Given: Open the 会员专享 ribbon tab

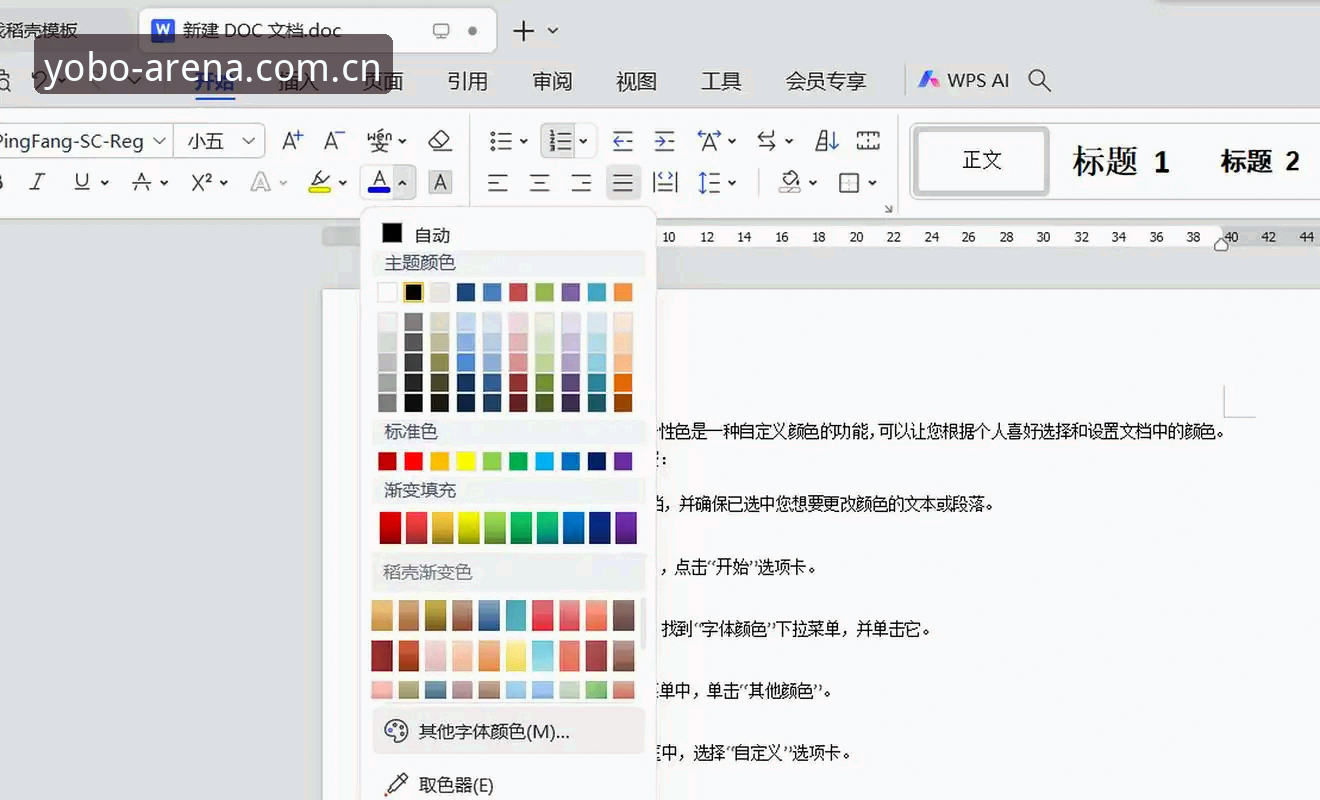Looking at the screenshot, I should [825, 81].
